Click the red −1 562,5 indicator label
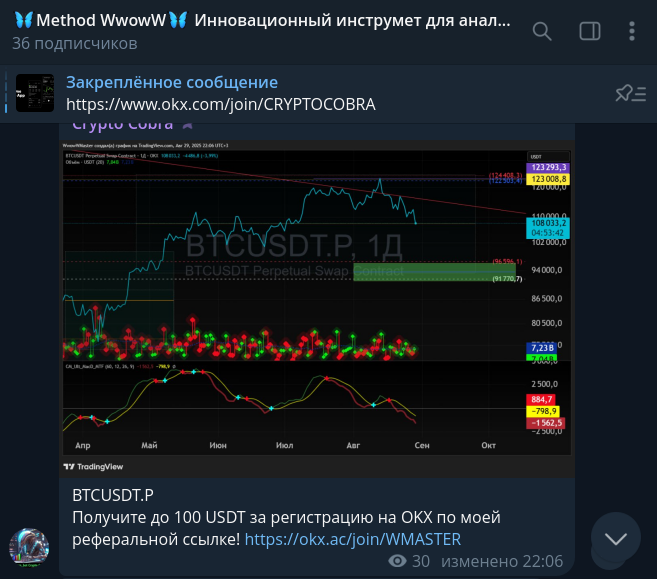This screenshot has width=657, height=579. (546, 423)
